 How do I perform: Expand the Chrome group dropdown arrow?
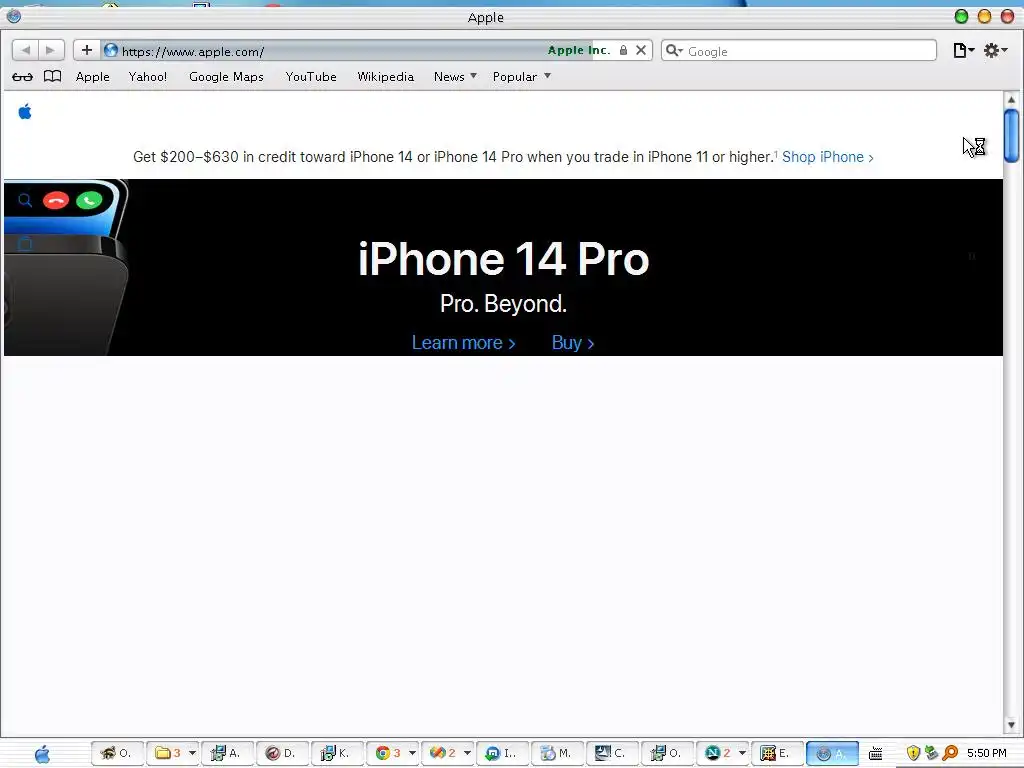click(412, 754)
